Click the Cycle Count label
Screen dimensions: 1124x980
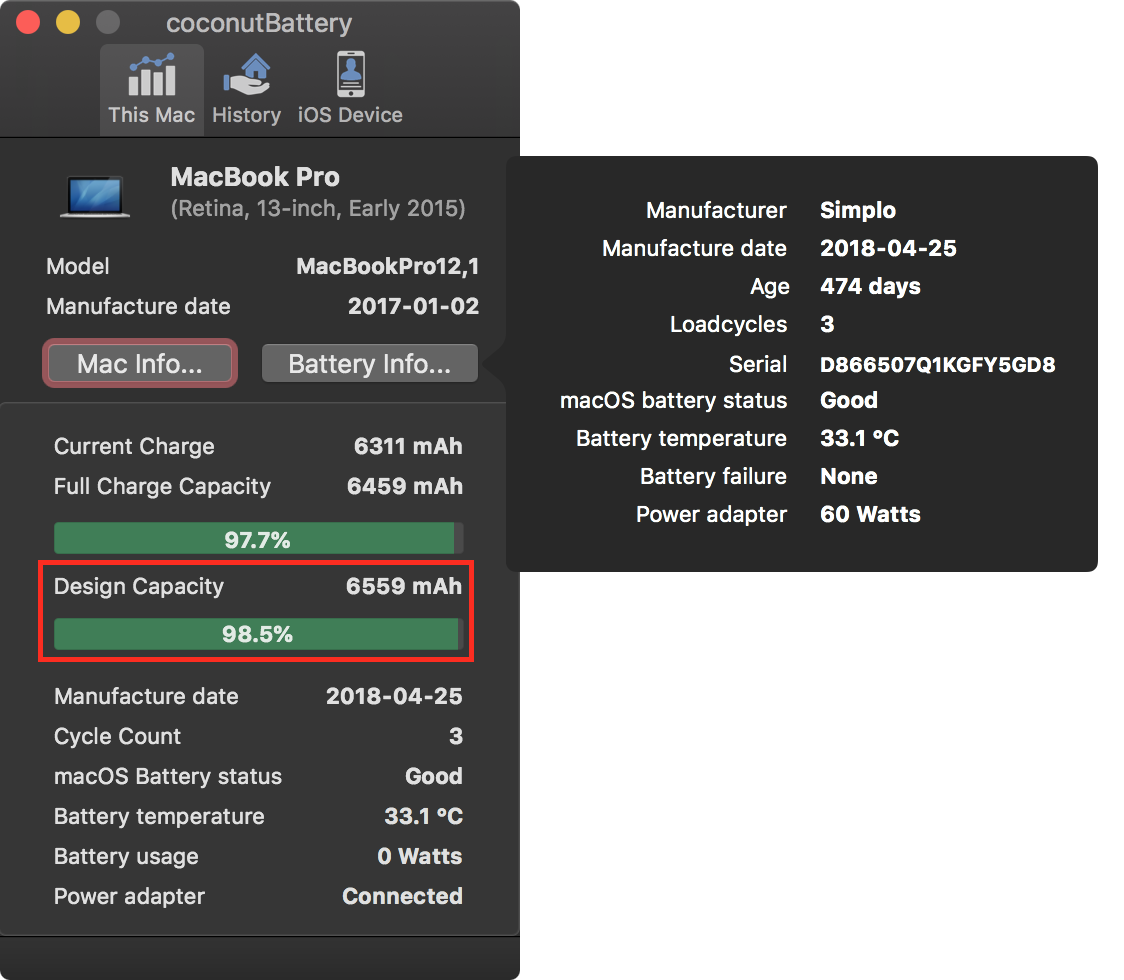[x=118, y=736]
